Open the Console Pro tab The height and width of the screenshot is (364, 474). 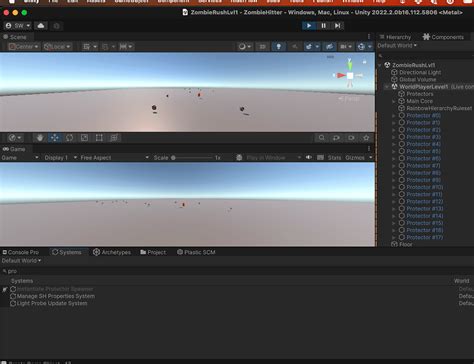coord(21,252)
